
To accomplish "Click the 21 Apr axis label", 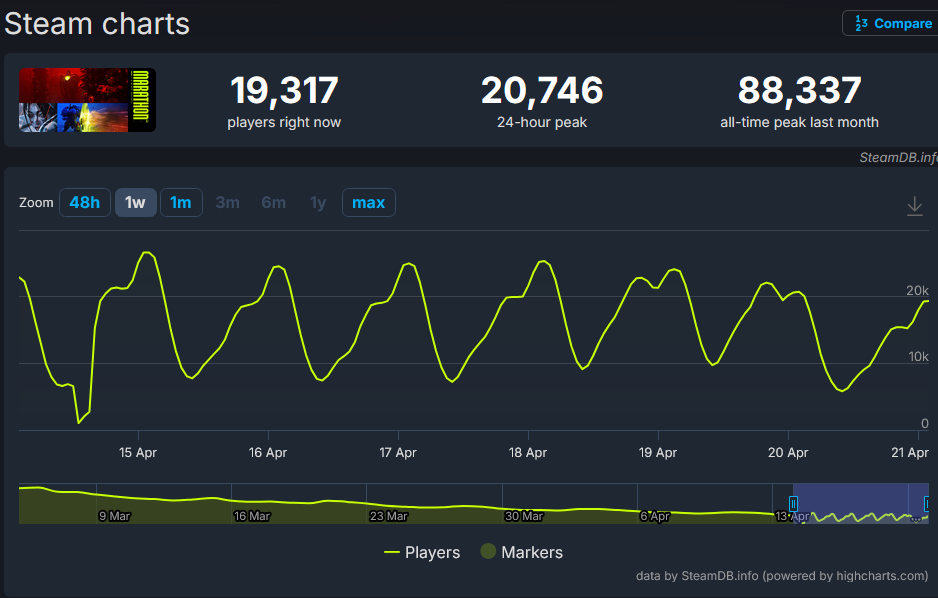I will pos(910,453).
